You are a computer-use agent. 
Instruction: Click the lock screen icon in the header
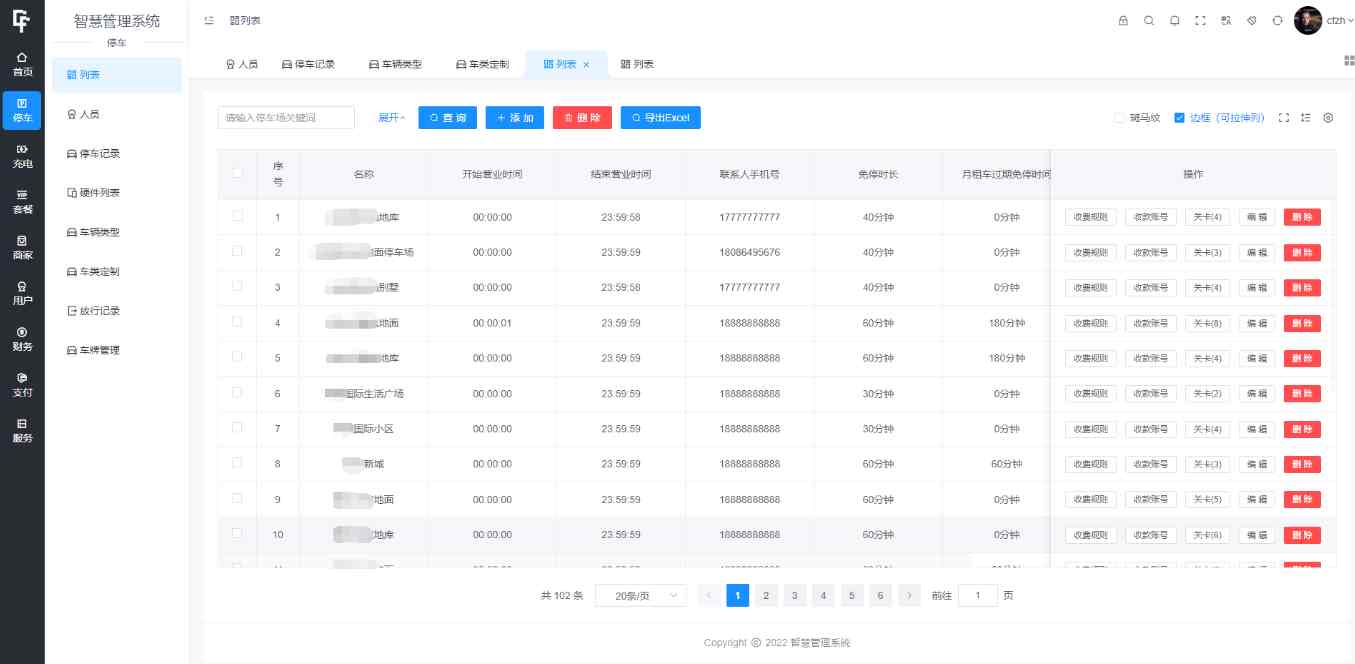[x=1123, y=21]
